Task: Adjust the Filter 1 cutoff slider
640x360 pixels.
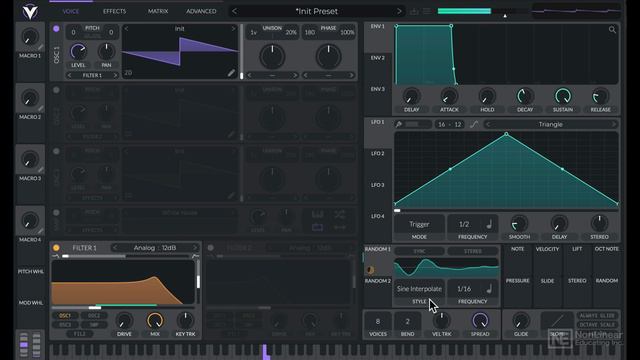Action: point(122,307)
